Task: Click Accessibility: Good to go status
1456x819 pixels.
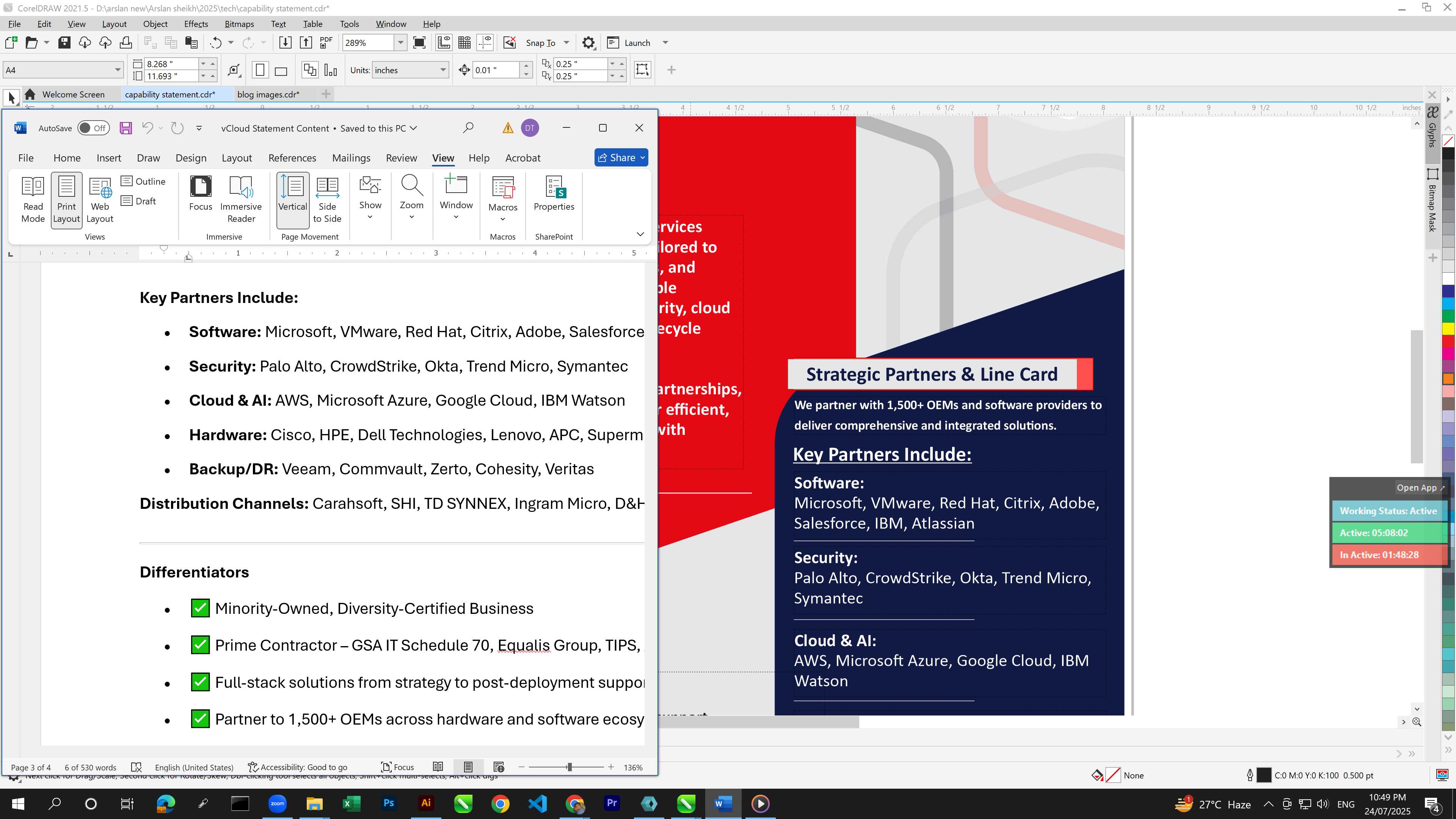Action: coord(298,767)
